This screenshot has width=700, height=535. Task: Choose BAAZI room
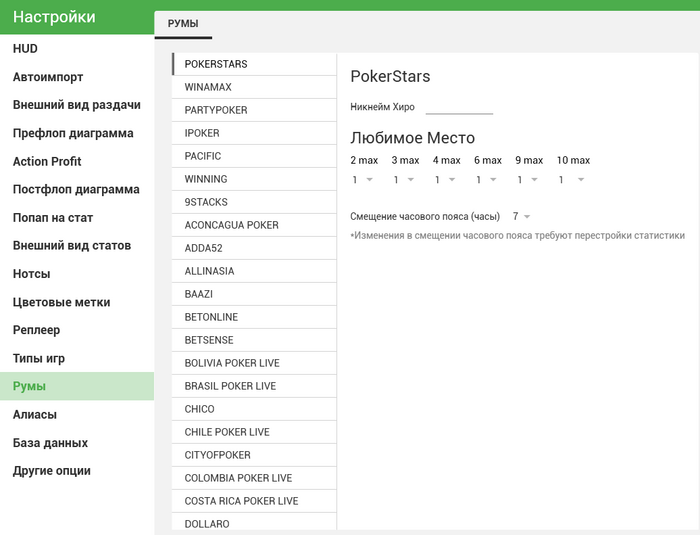(254, 294)
